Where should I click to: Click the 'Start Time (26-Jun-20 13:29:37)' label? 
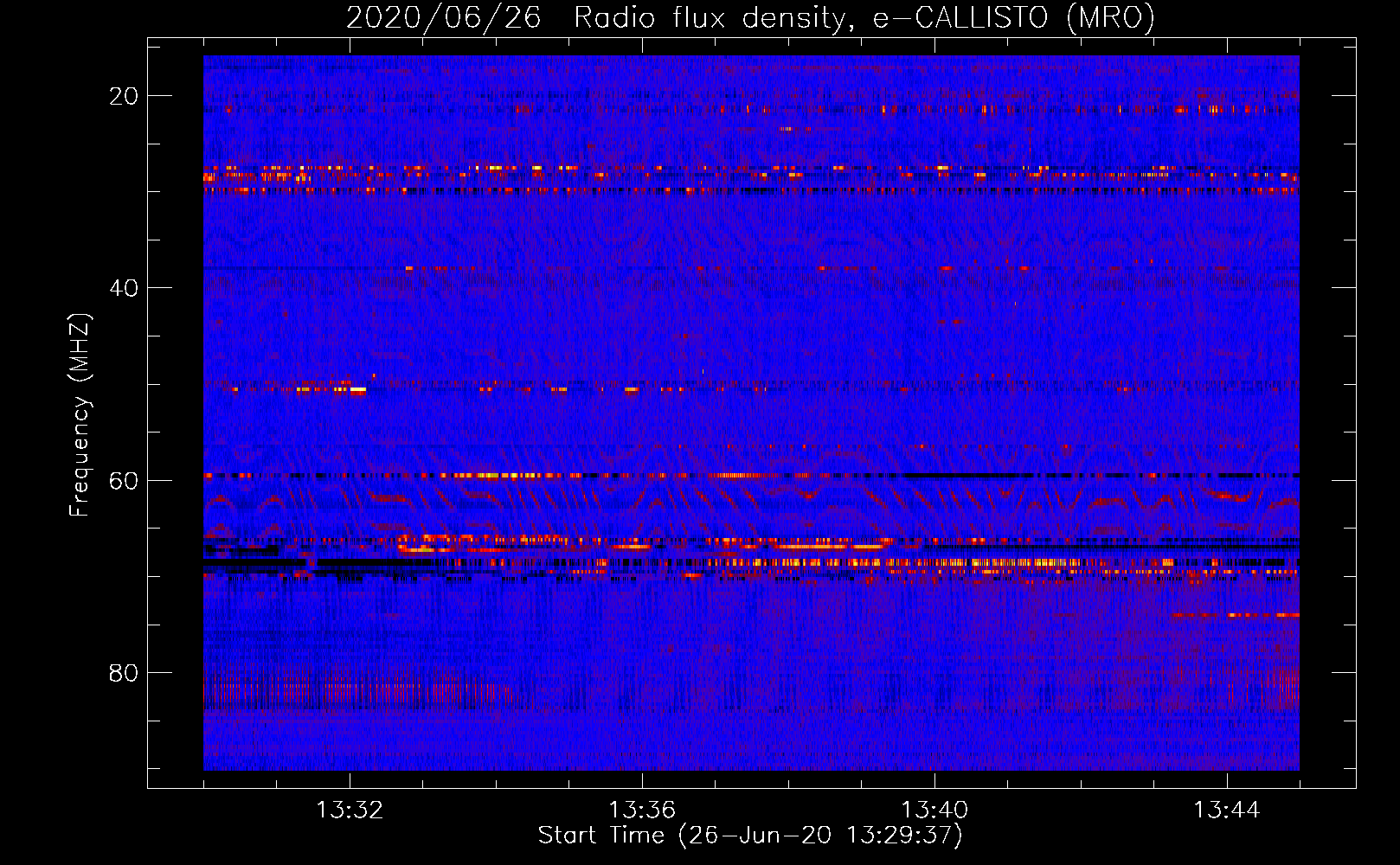click(x=750, y=836)
